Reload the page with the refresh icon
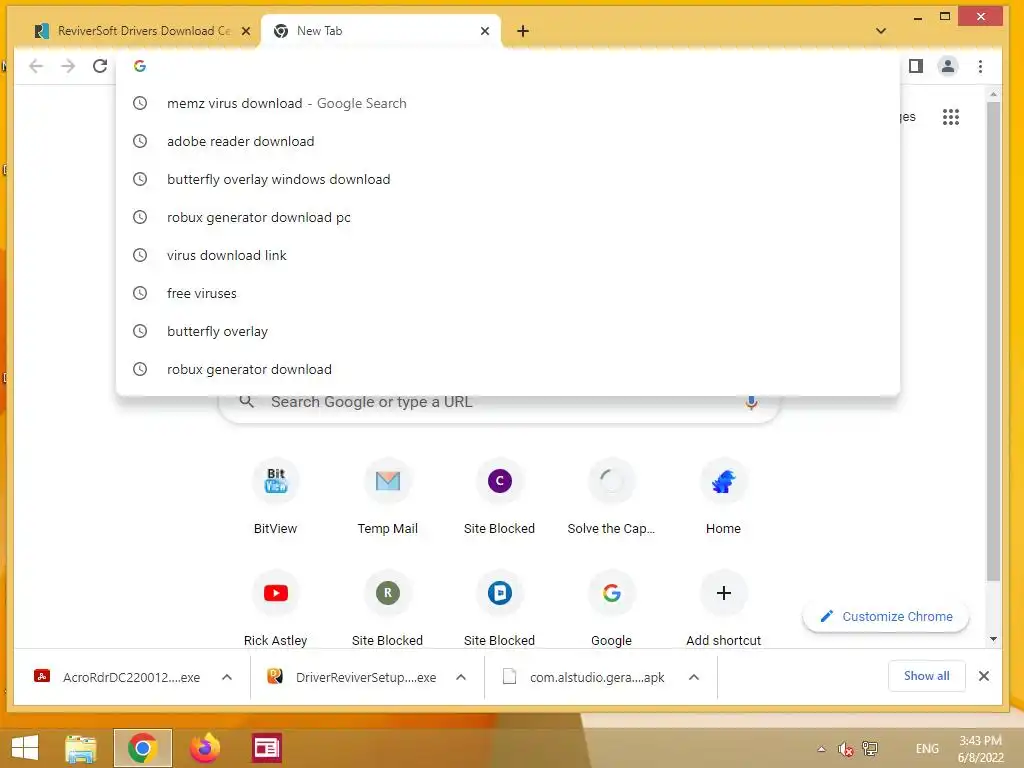Viewport: 1024px width, 768px height. (100, 66)
